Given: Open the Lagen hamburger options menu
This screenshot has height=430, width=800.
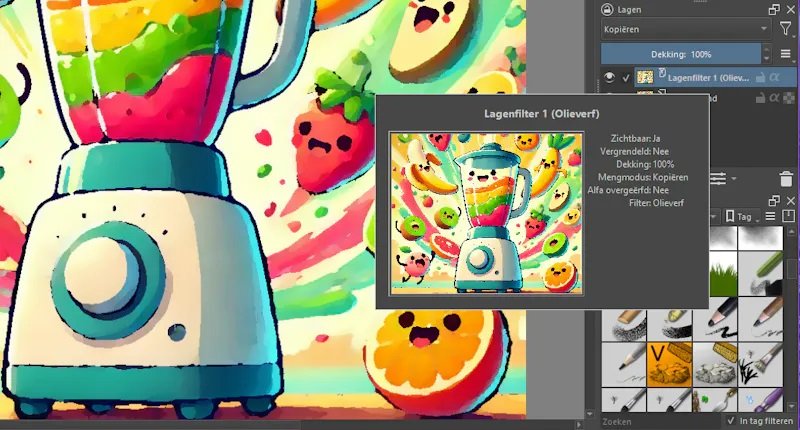Looking at the screenshot, I should point(786,54).
